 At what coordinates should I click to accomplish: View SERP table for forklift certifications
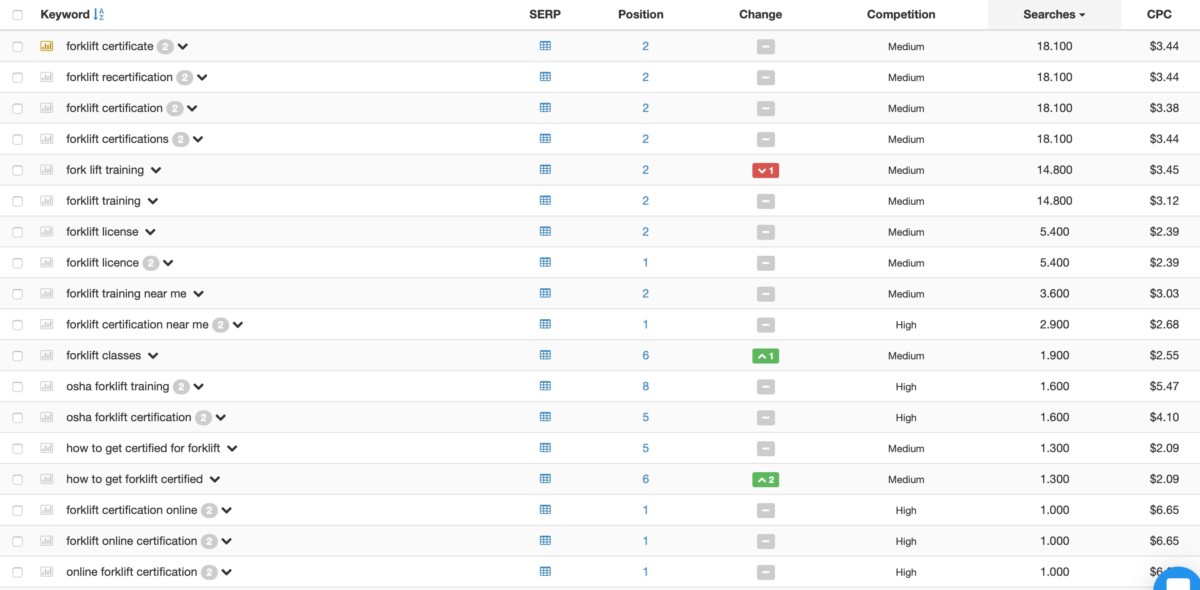click(x=545, y=139)
